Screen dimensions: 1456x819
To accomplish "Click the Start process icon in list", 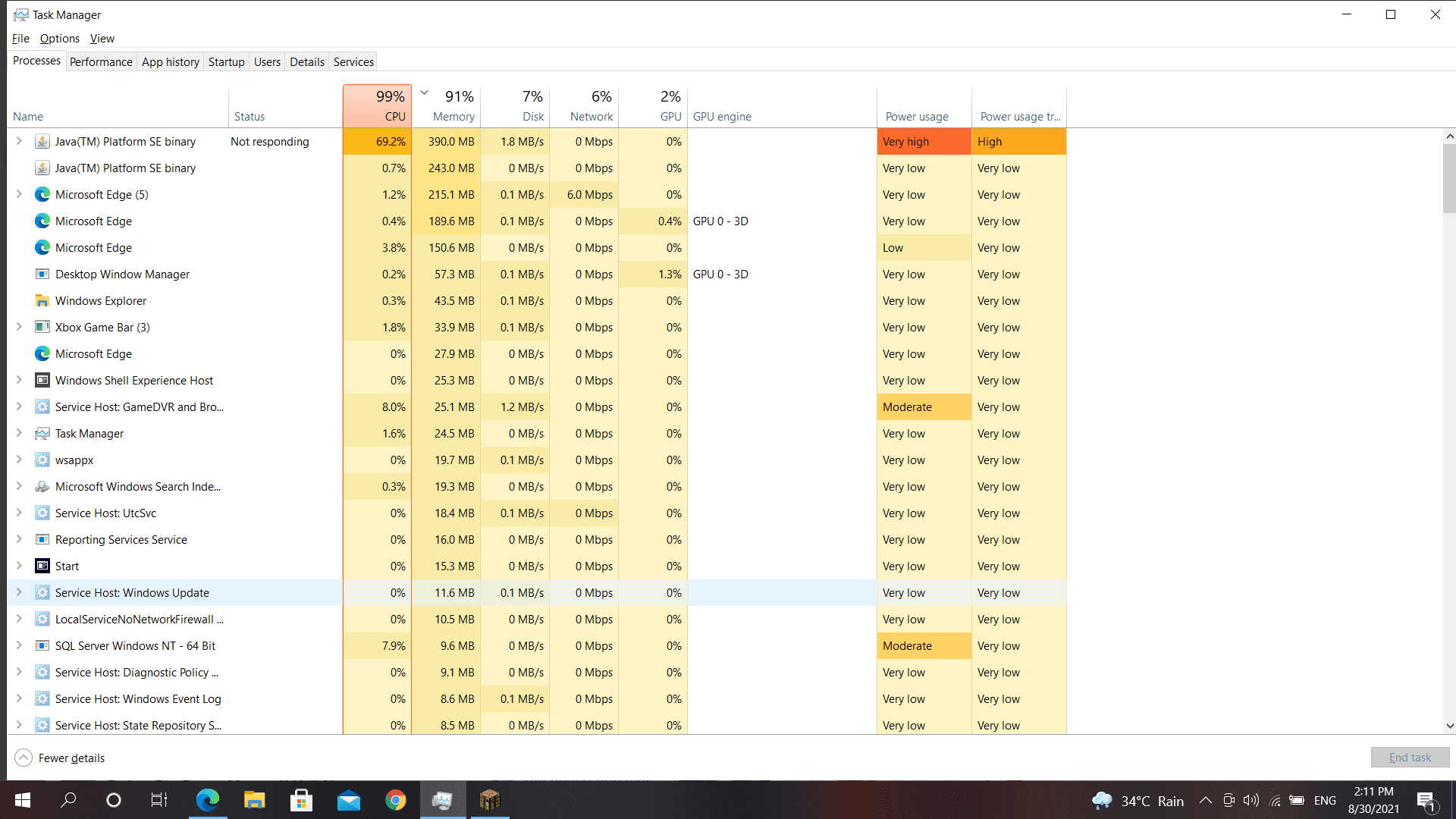I will click(42, 566).
